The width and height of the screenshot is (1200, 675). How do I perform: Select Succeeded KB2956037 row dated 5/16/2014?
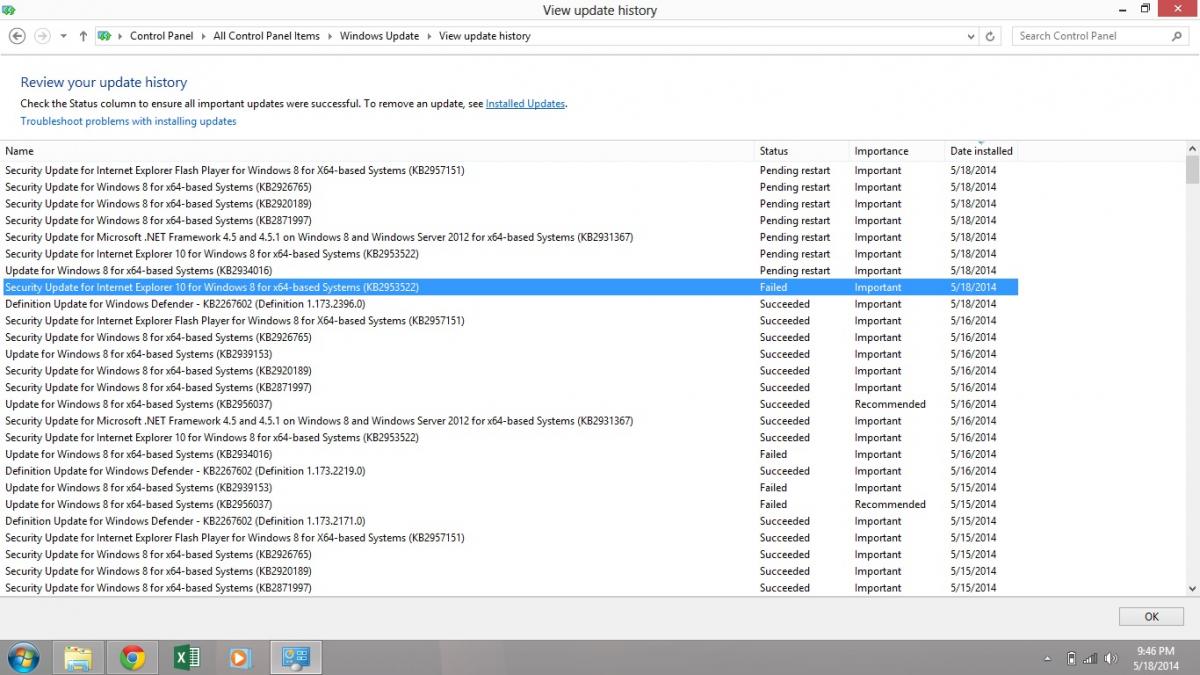(x=509, y=404)
